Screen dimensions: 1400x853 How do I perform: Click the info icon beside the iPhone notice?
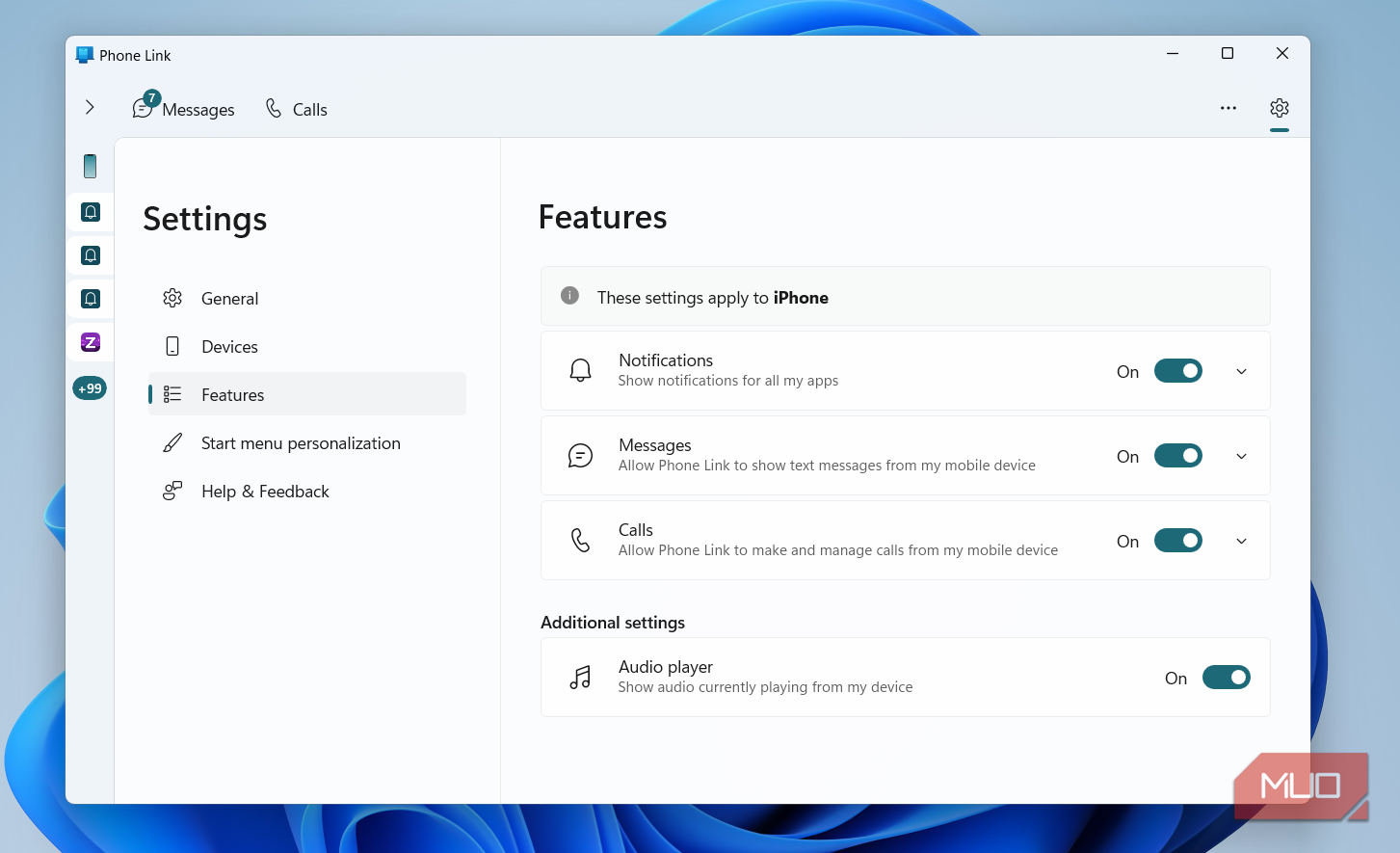pyautogui.click(x=569, y=296)
